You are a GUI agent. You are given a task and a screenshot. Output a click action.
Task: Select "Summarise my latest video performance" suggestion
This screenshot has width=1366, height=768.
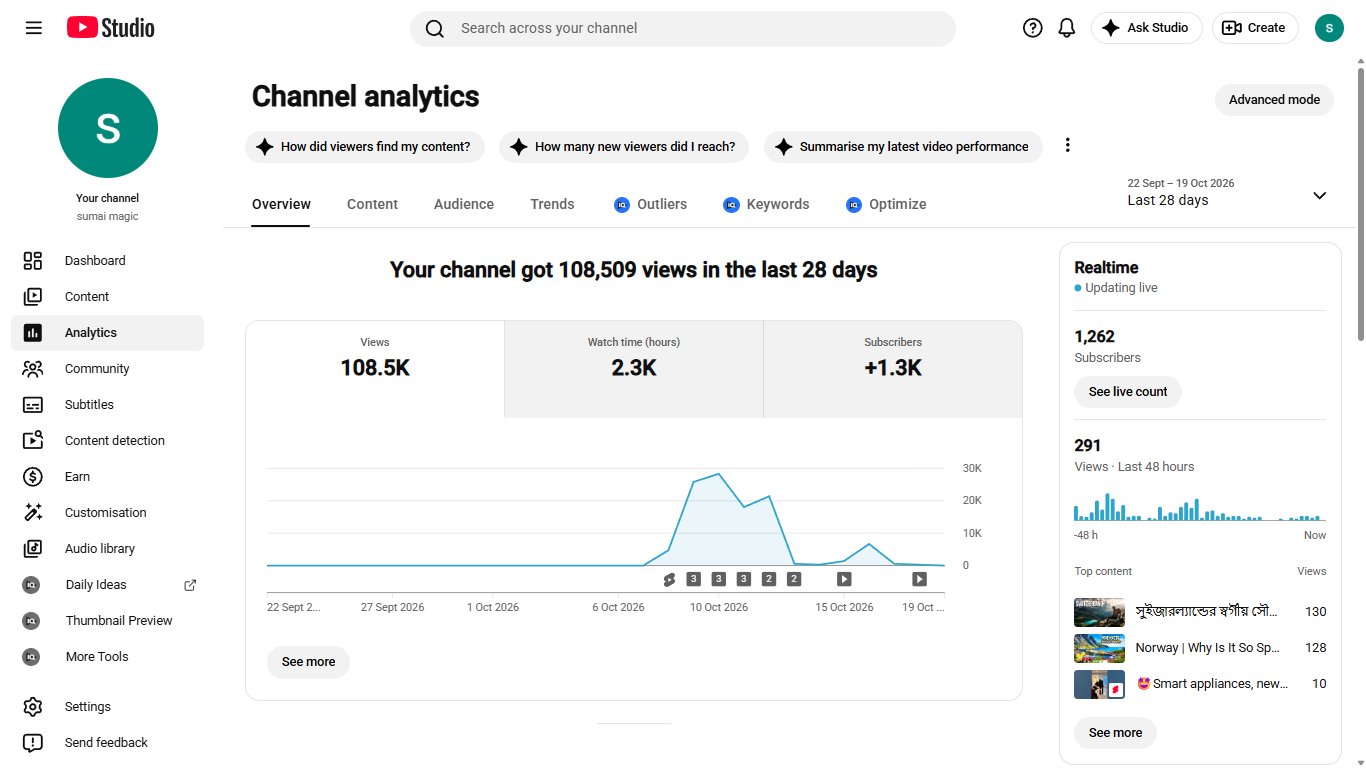pos(903,147)
